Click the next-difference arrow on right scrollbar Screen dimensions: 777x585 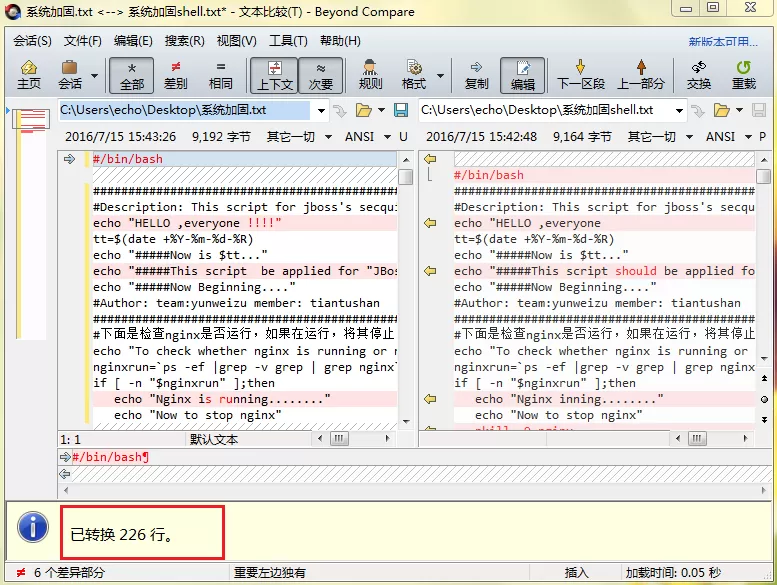(x=764, y=420)
